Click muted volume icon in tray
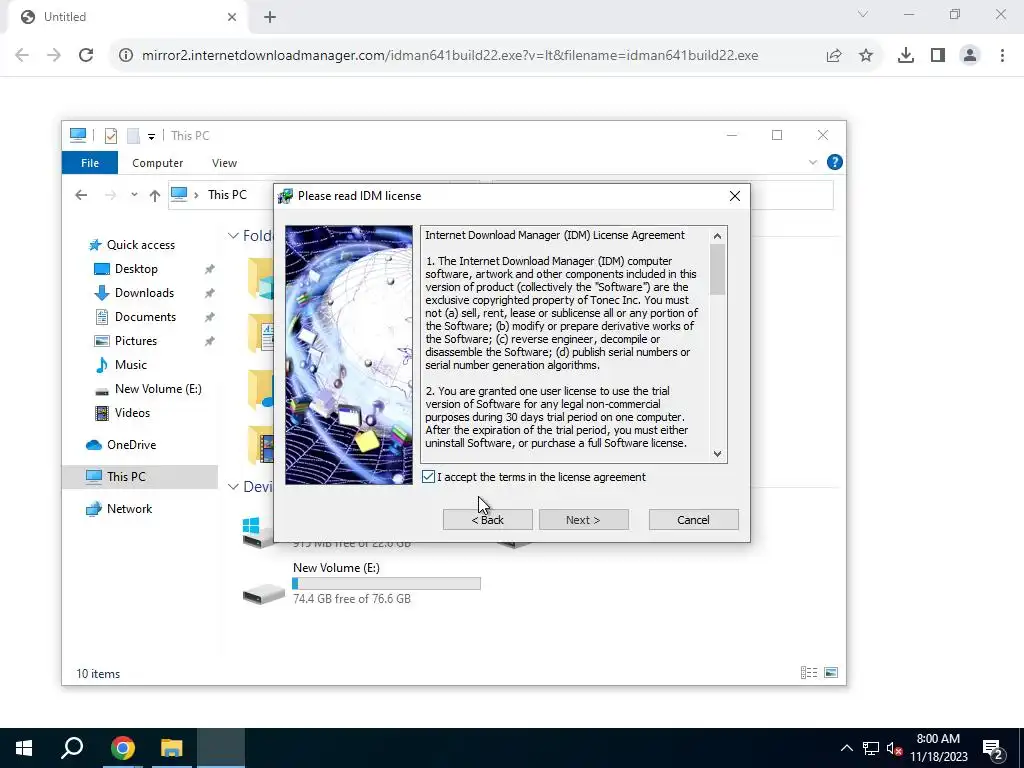Image resolution: width=1024 pixels, height=768 pixels. click(894, 748)
